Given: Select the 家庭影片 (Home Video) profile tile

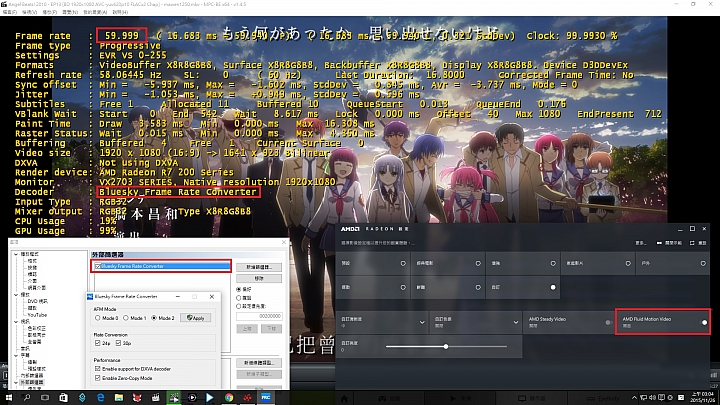Looking at the screenshot, I should [597, 263].
